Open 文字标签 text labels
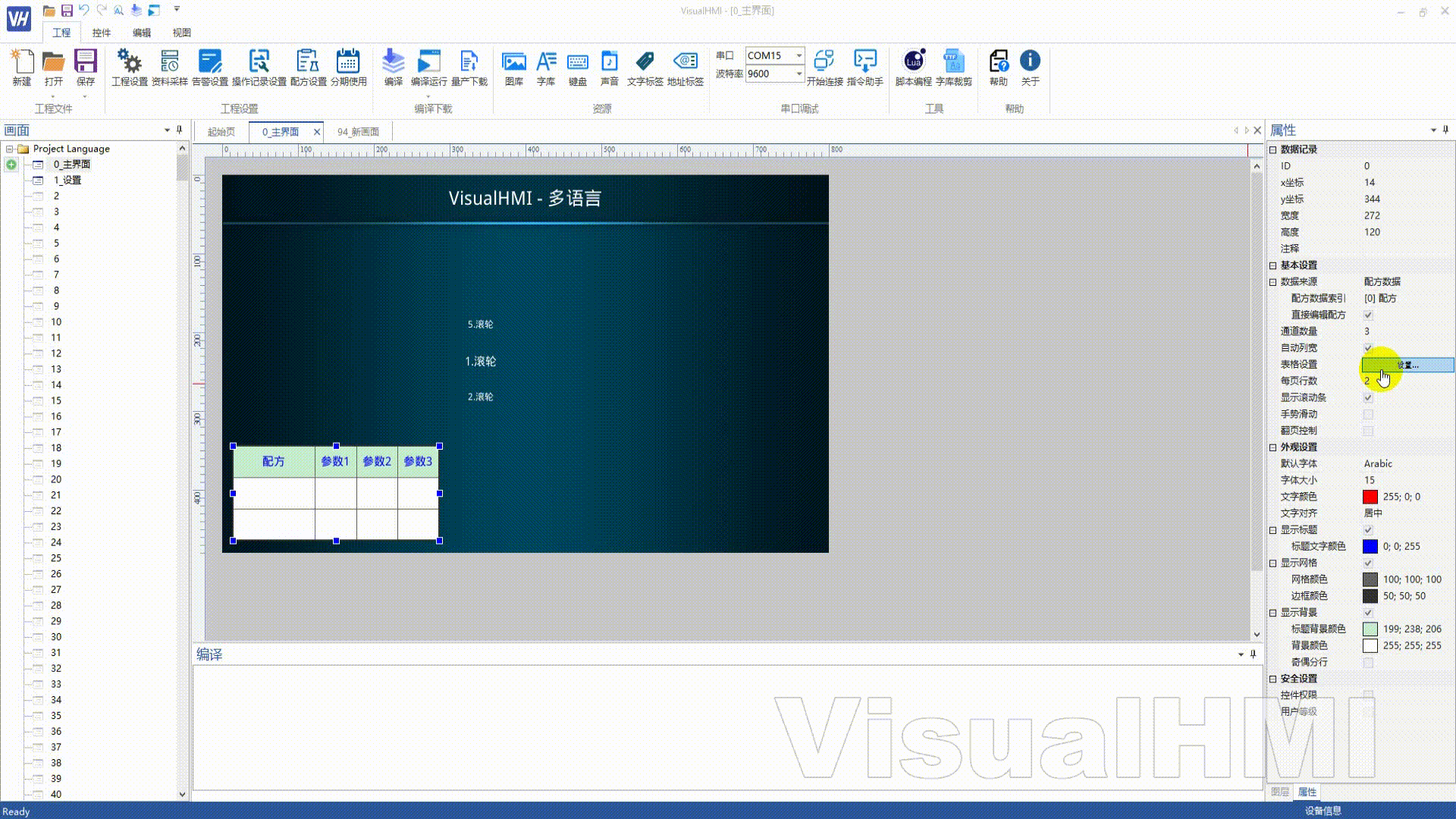 click(645, 67)
